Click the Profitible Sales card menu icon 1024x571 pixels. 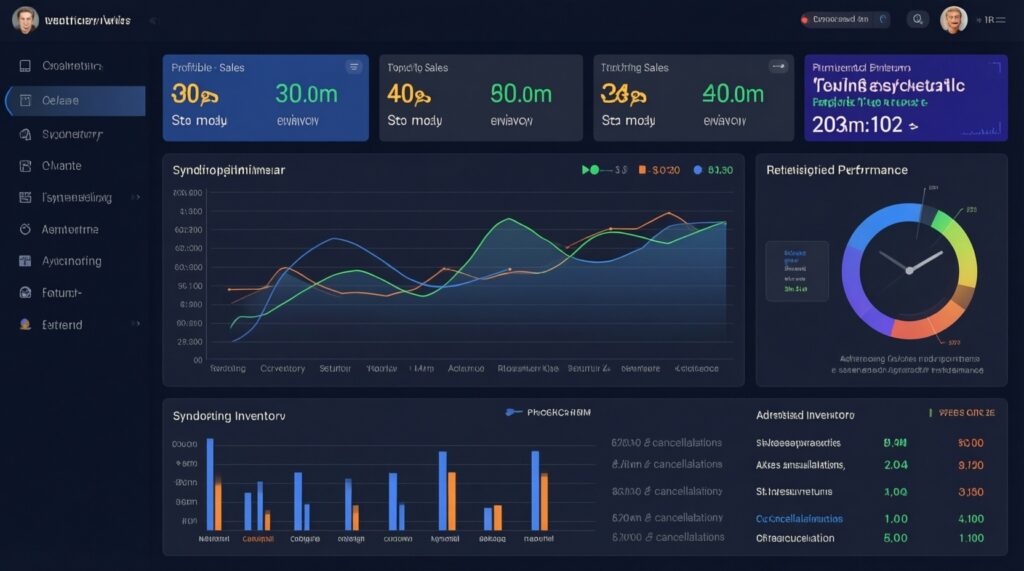point(353,67)
